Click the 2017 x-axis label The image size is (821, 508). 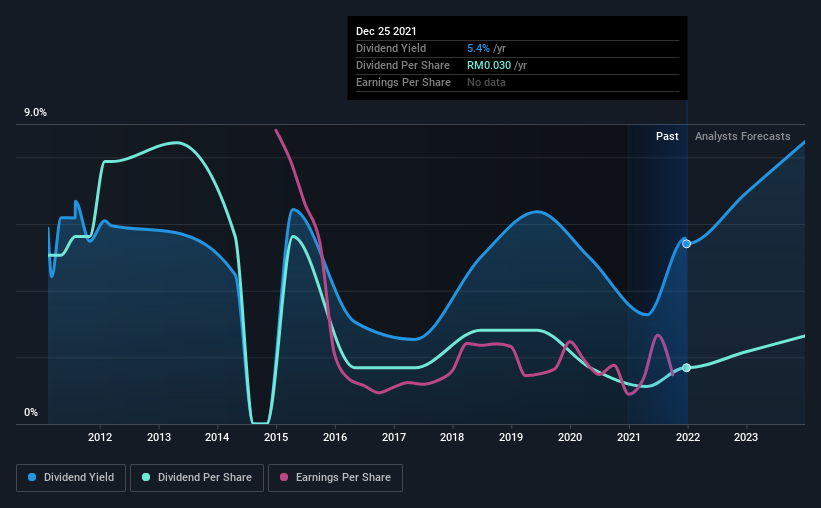click(394, 437)
